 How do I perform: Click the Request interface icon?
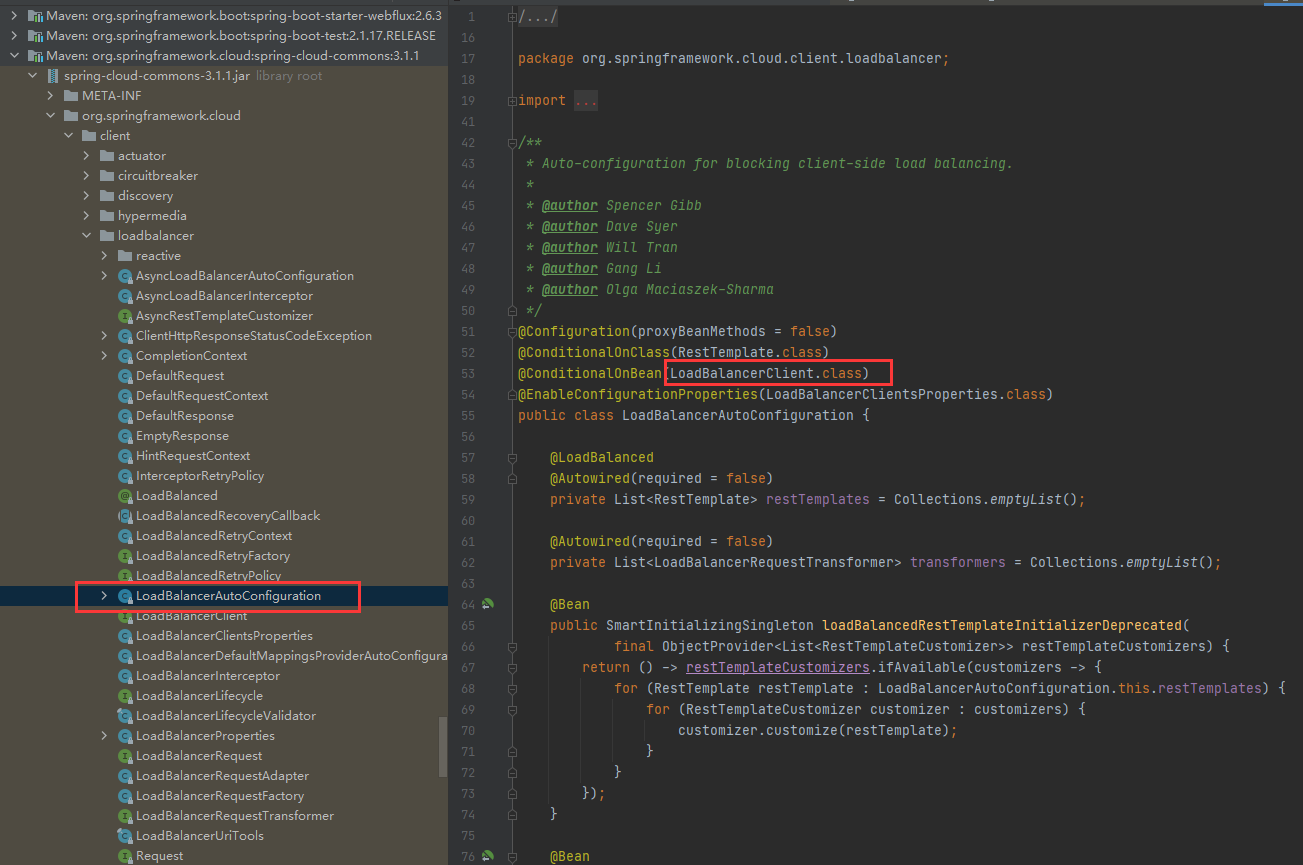click(125, 856)
